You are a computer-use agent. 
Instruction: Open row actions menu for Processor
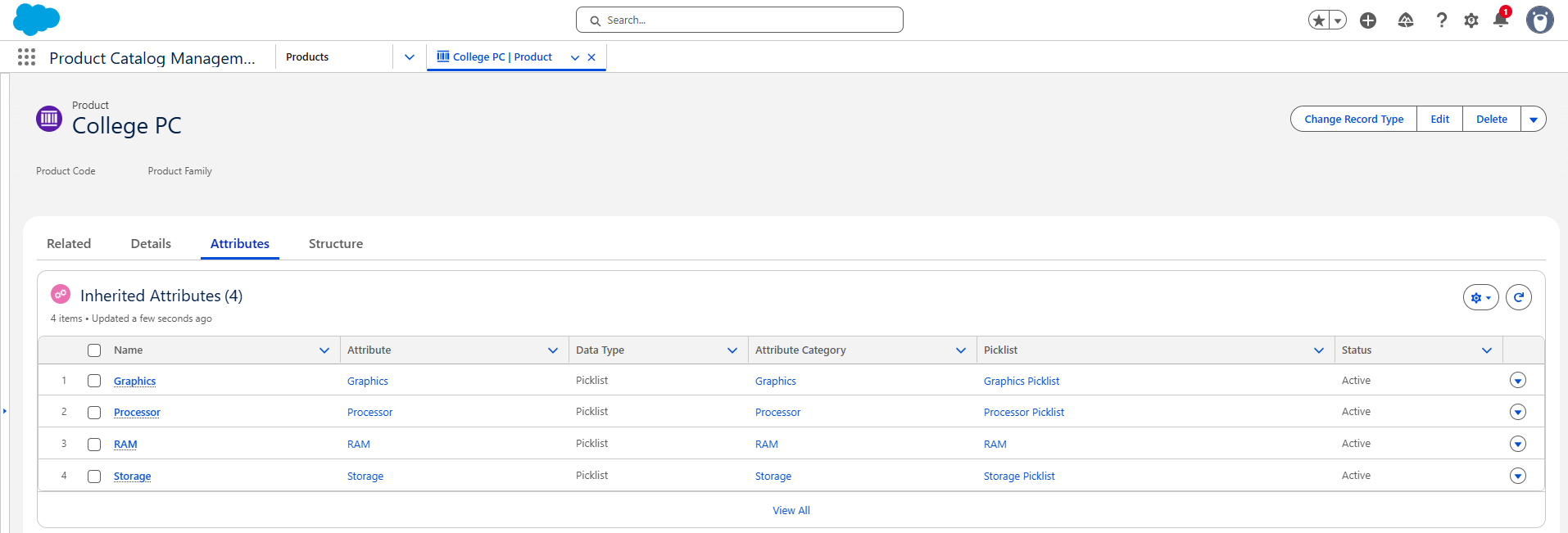1517,412
